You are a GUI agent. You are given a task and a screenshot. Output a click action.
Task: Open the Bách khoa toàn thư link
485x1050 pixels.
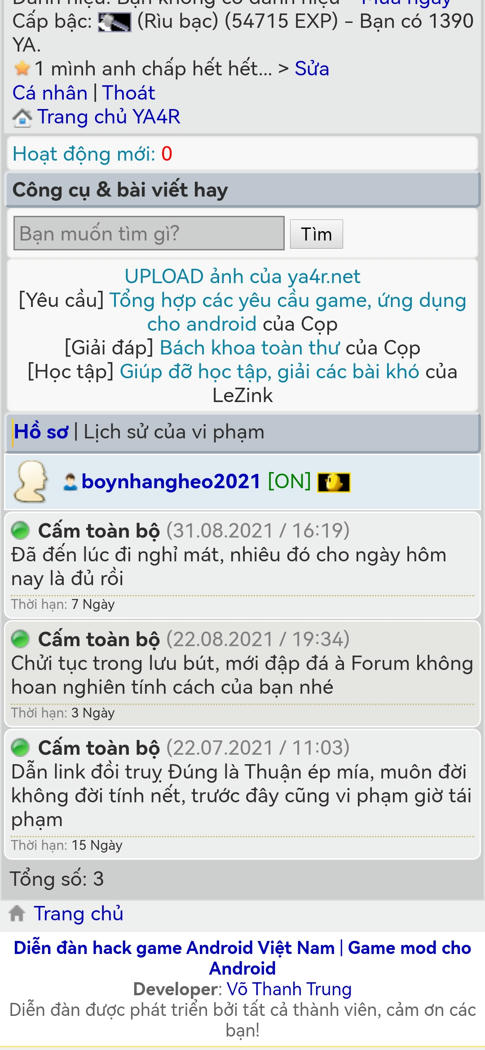(250, 348)
